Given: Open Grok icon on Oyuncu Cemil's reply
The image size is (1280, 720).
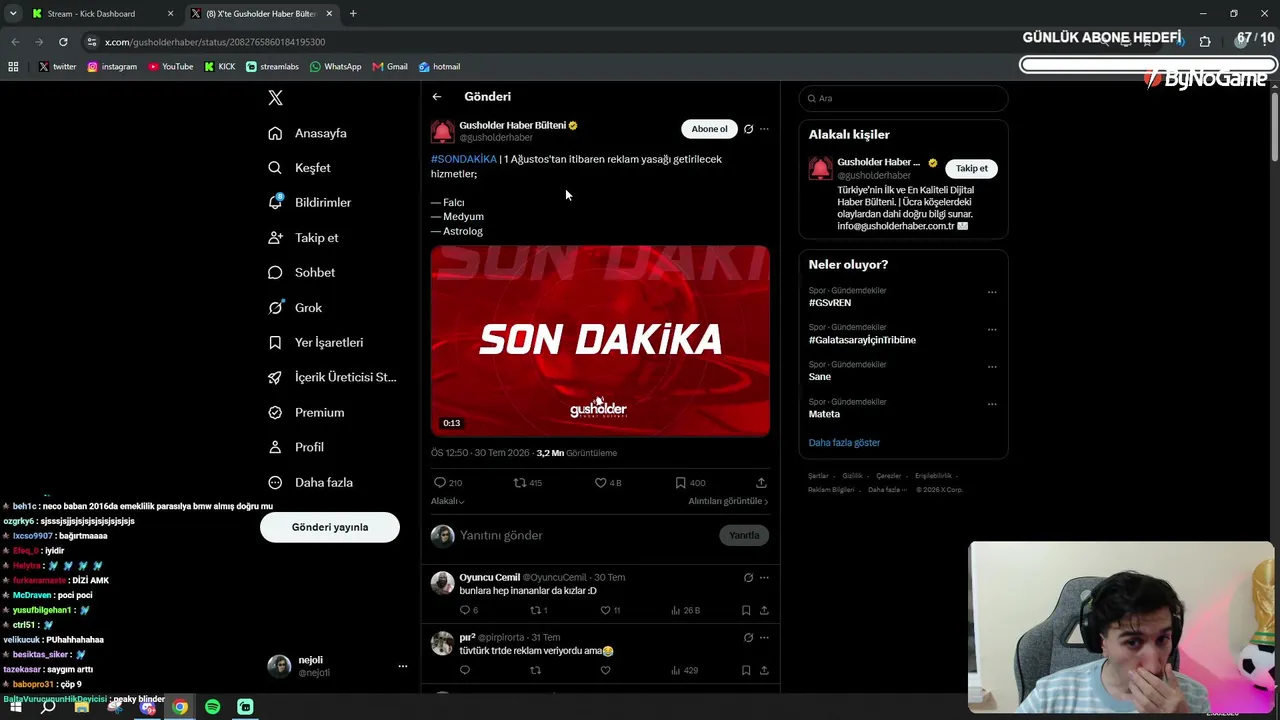Looking at the screenshot, I should [x=748, y=577].
